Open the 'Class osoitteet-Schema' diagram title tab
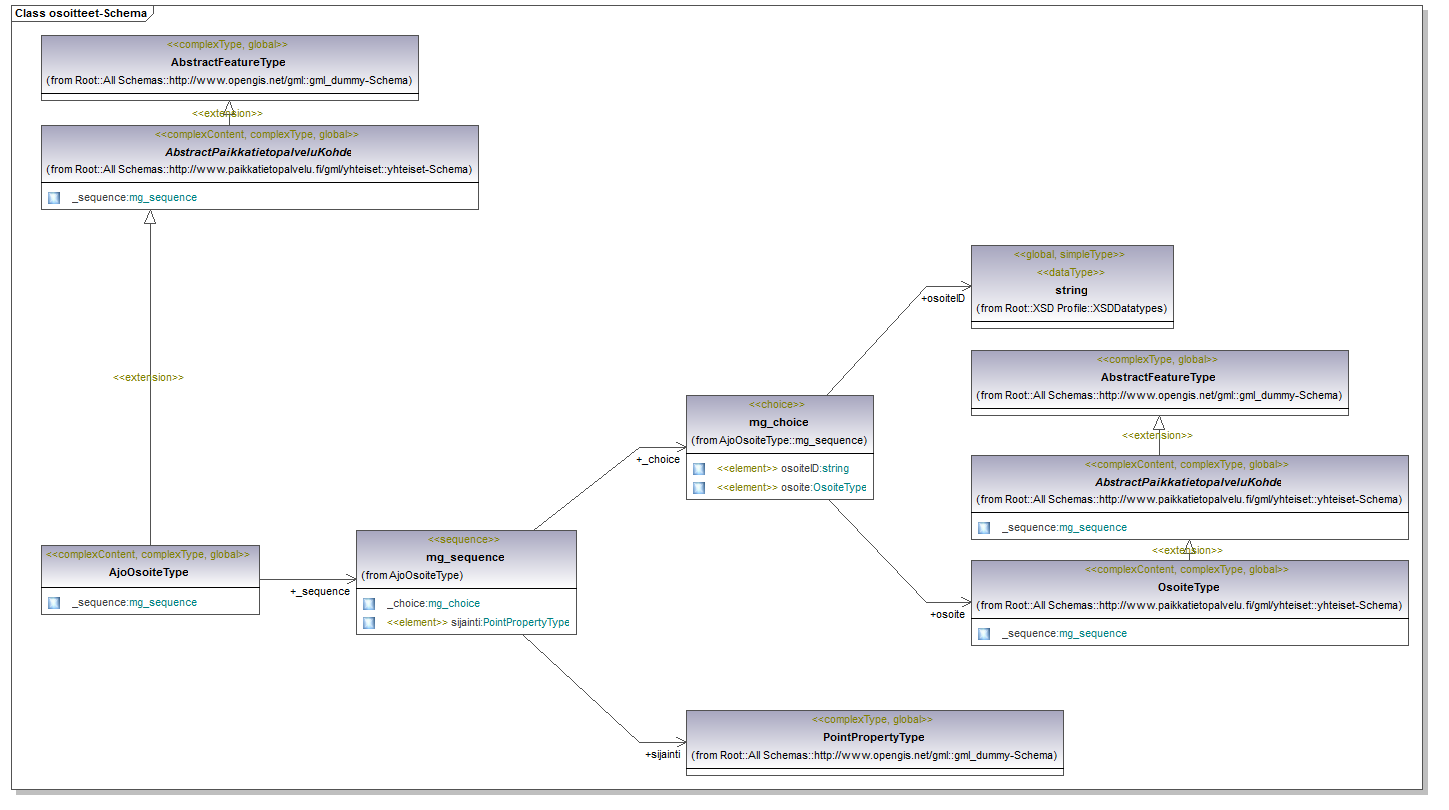Screen dimensions: 1449x810 pos(80,14)
